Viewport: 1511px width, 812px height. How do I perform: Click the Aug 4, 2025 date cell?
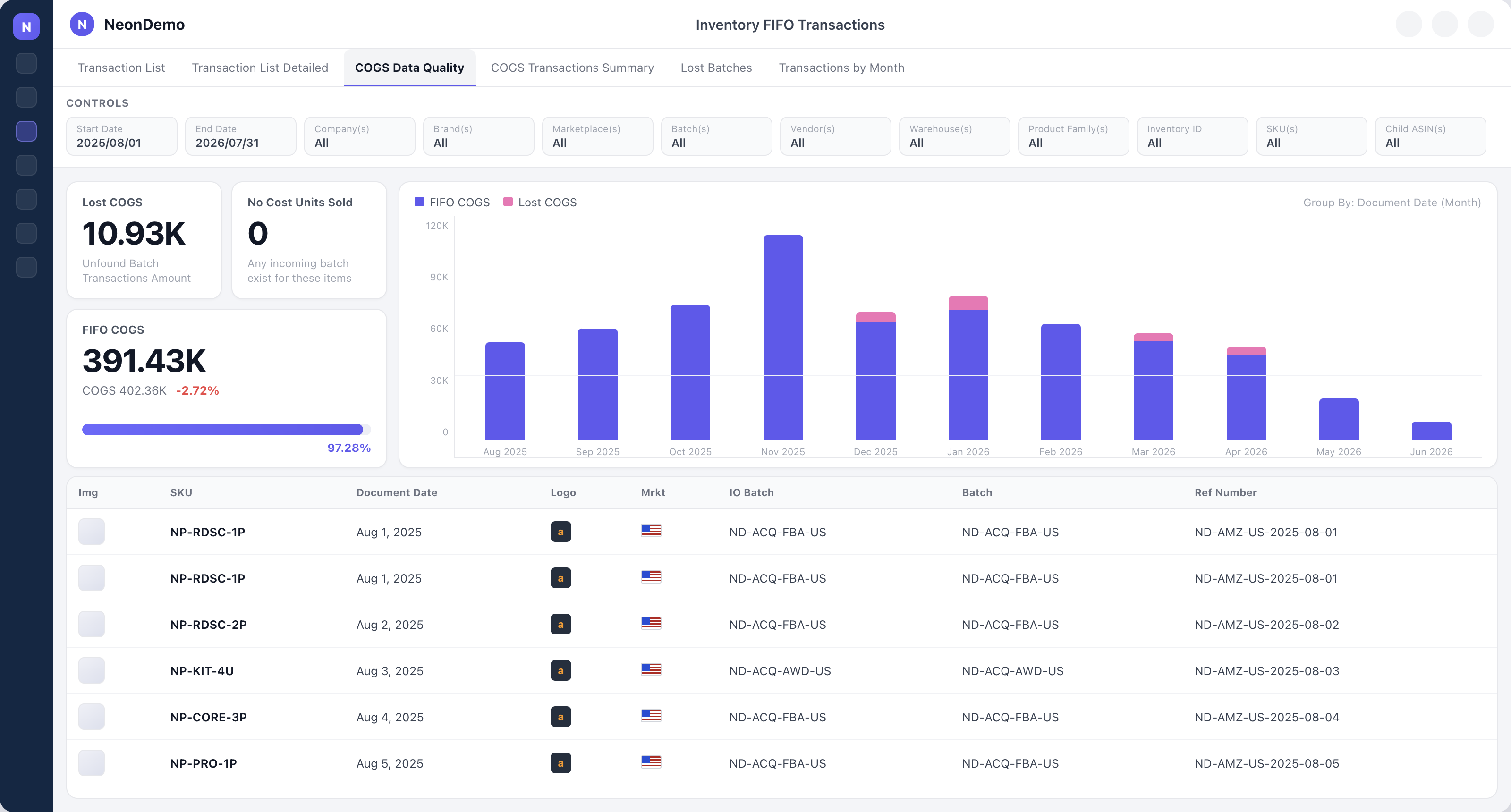[x=390, y=717]
